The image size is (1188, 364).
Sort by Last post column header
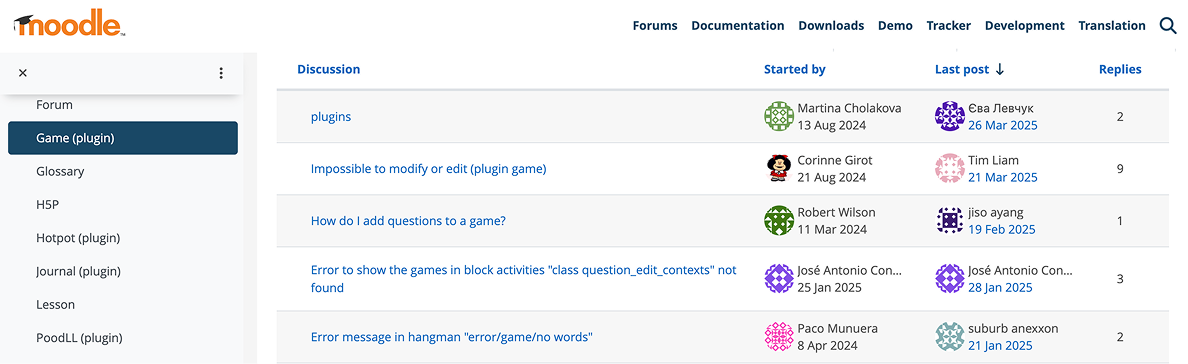coord(961,69)
